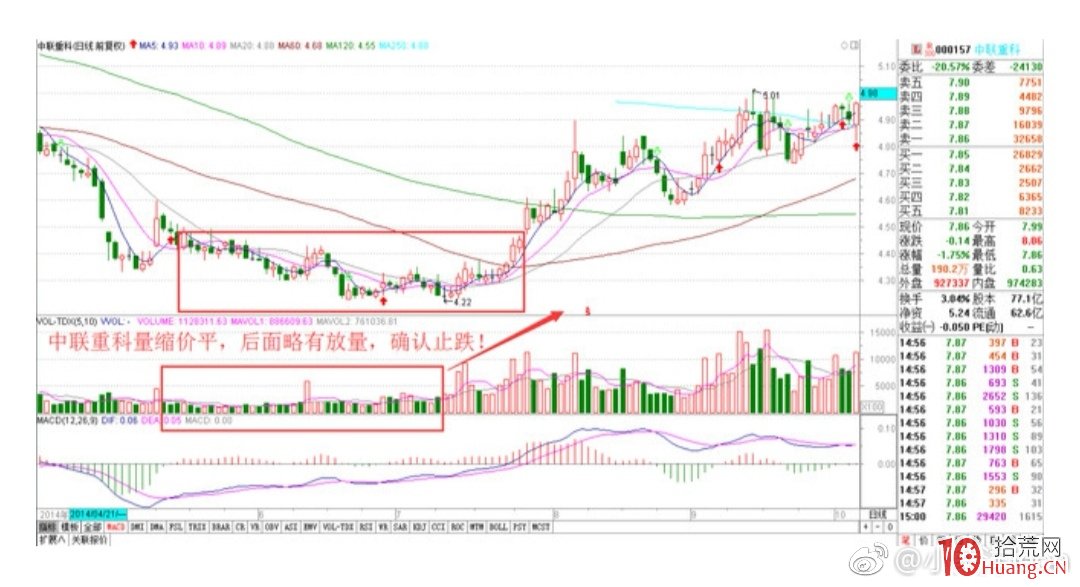Viewport: 1080px width, 587px height.
Task: Click the 15:00 tick row with 29420
Action: click(970, 517)
